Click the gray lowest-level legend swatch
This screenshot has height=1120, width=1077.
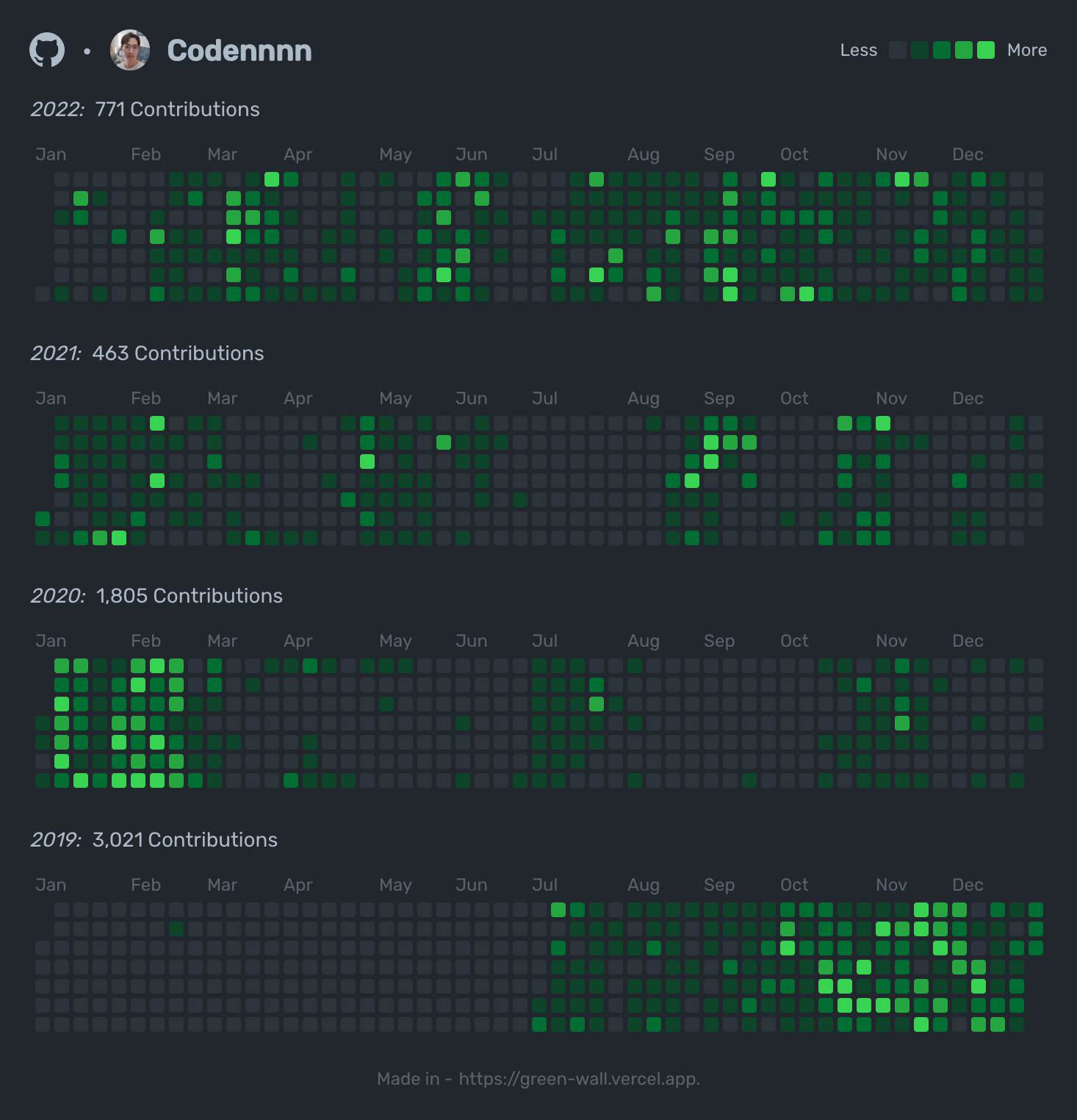pos(897,50)
